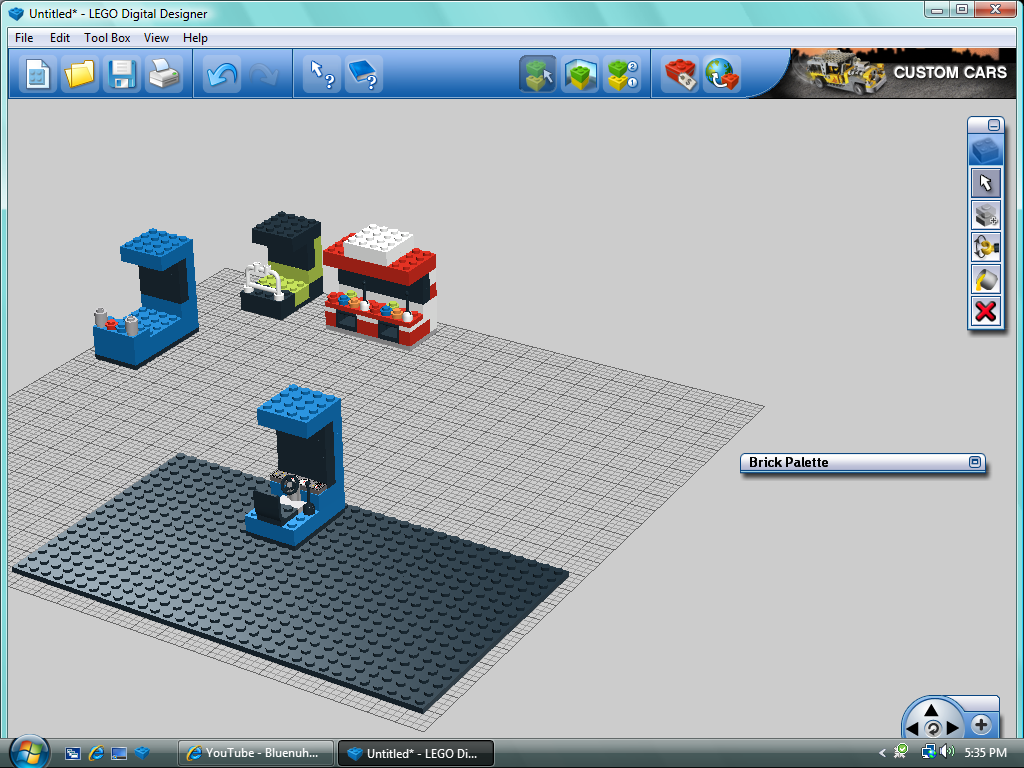1024x768 pixels.
Task: Open the help book
Action: tap(363, 74)
